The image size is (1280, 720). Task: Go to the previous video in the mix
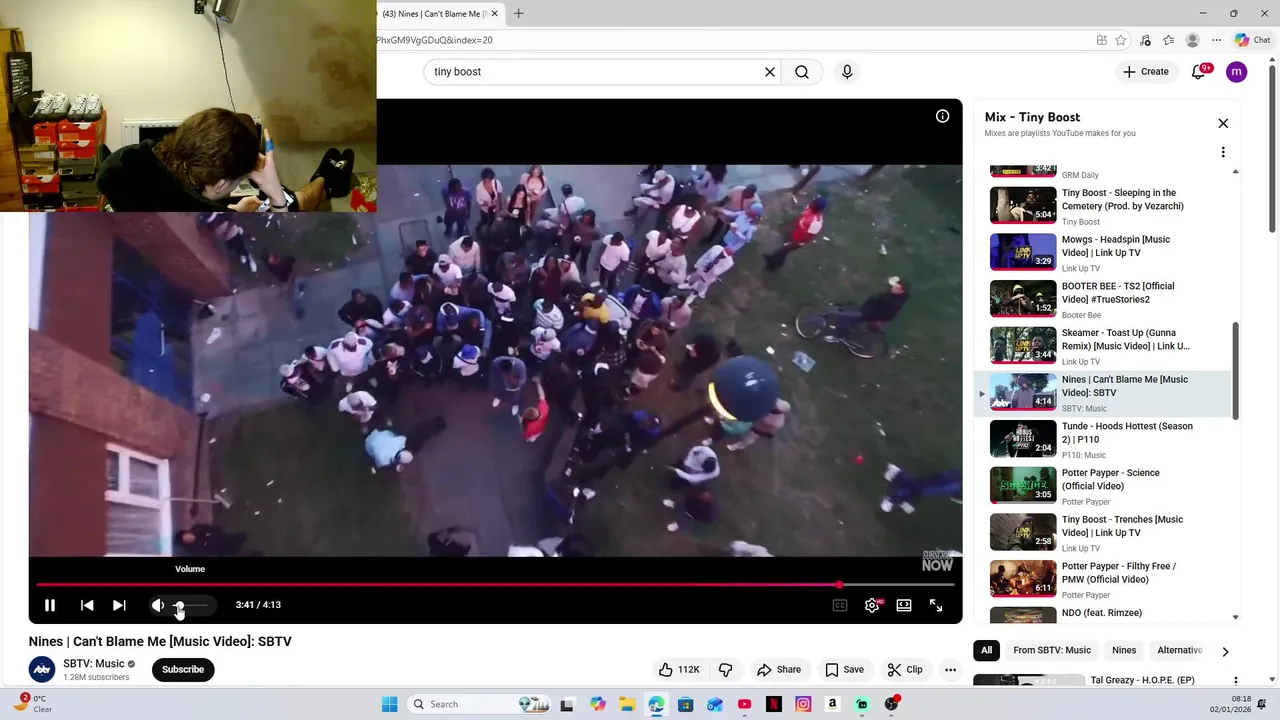coord(87,605)
